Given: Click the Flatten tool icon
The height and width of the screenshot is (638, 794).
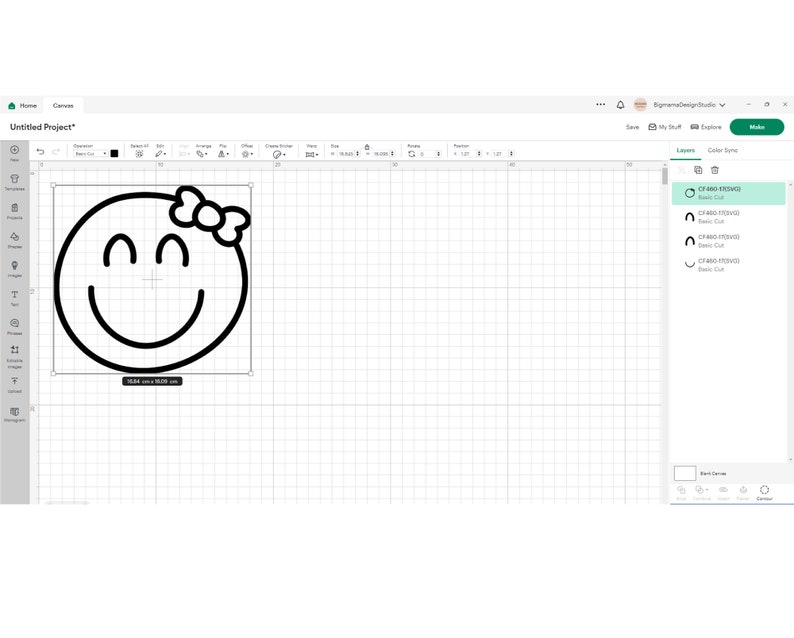Looking at the screenshot, I should click(x=743, y=492).
